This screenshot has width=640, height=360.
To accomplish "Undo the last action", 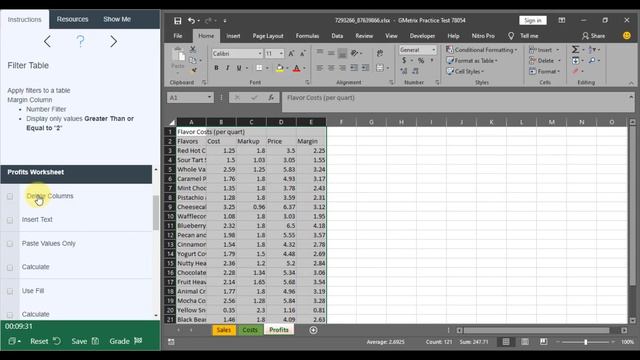I will pos(191,20).
